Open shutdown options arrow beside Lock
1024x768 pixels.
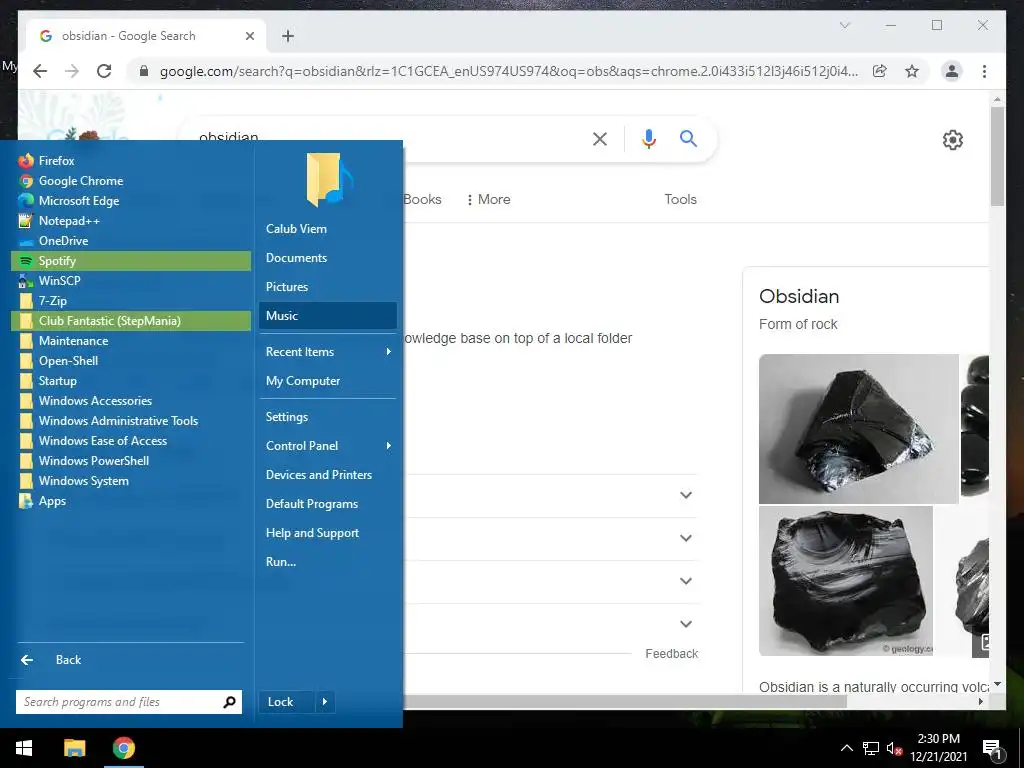click(325, 702)
